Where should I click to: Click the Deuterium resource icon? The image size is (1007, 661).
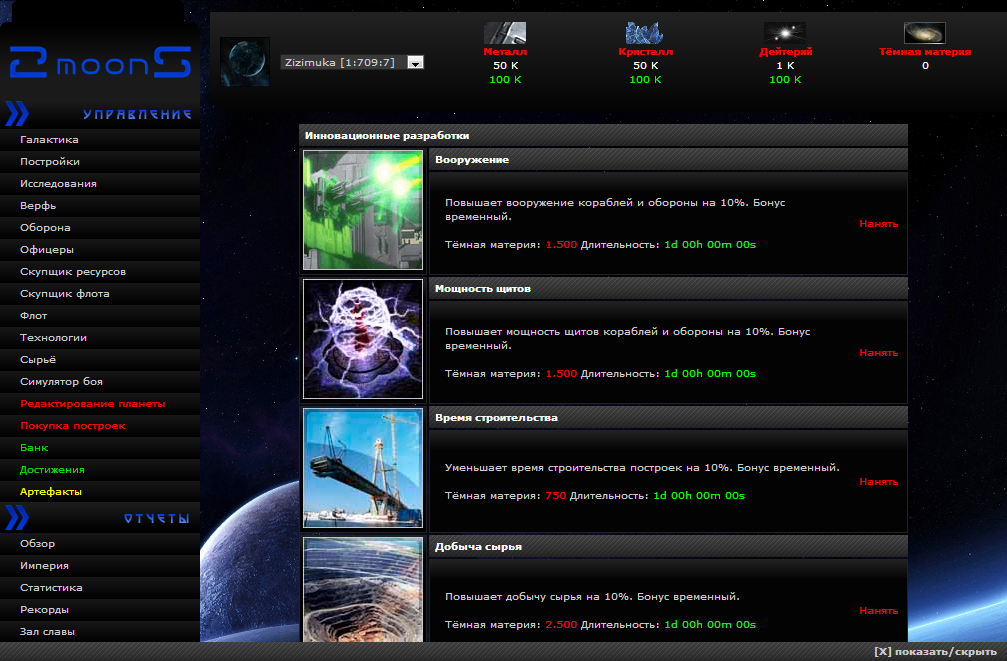(785, 33)
